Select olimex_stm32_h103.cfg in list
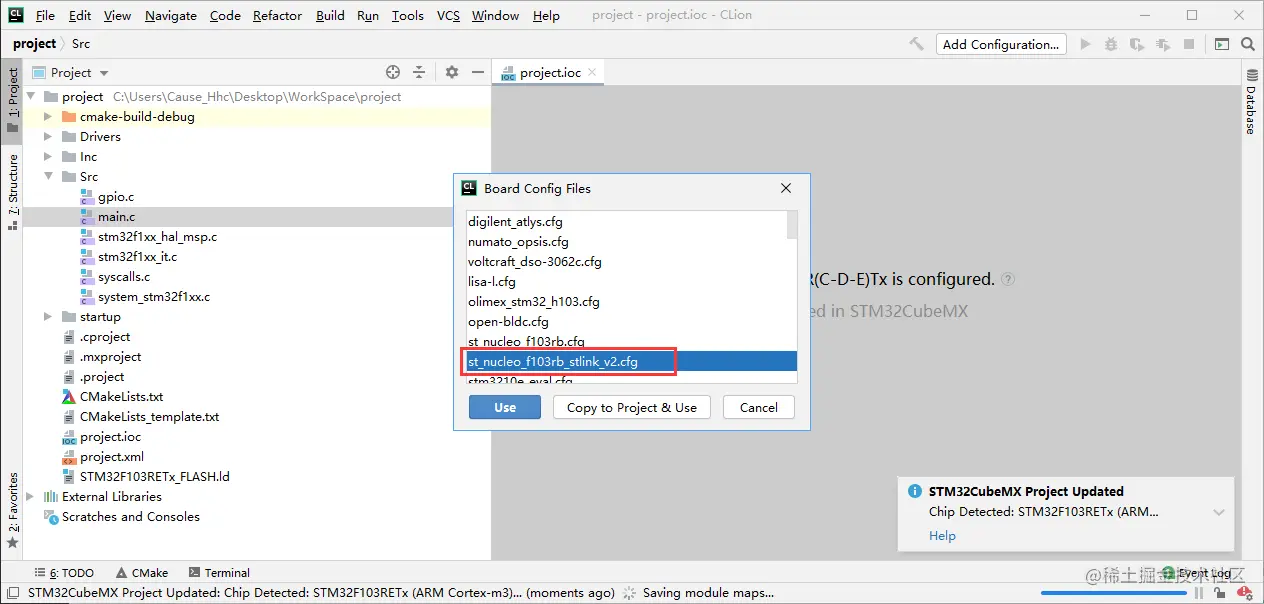Viewport: 1264px width, 604px height. coord(626,302)
